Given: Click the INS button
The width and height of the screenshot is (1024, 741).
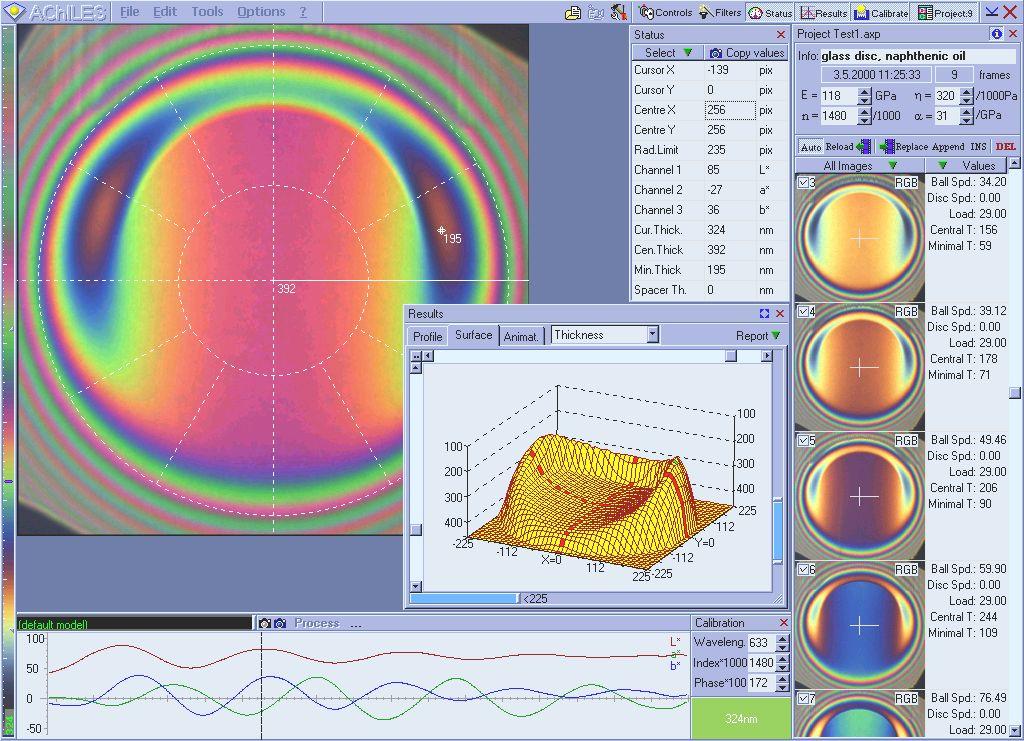Looking at the screenshot, I should coord(978,147).
